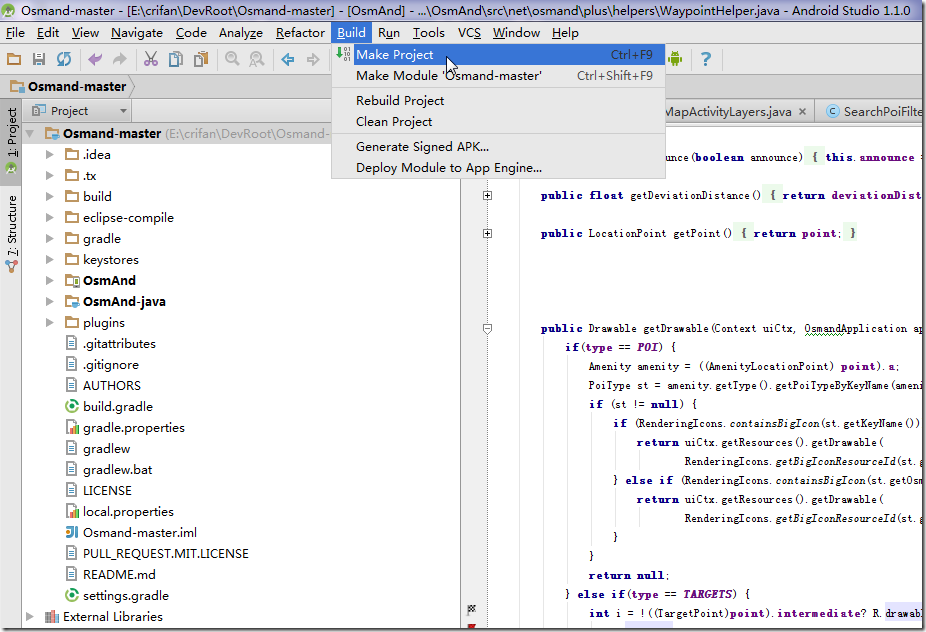
Task: Click the Help question mark icon
Action: tap(706, 59)
